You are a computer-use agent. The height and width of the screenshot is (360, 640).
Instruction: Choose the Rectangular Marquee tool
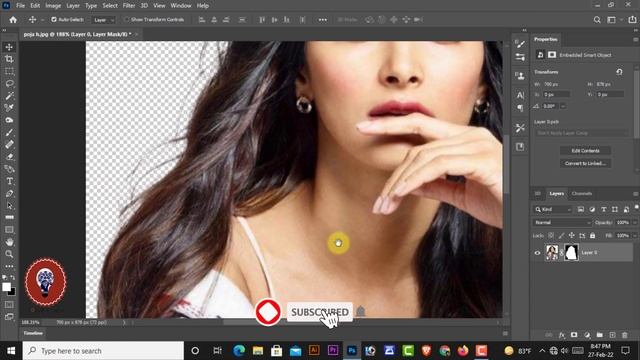pos(9,71)
